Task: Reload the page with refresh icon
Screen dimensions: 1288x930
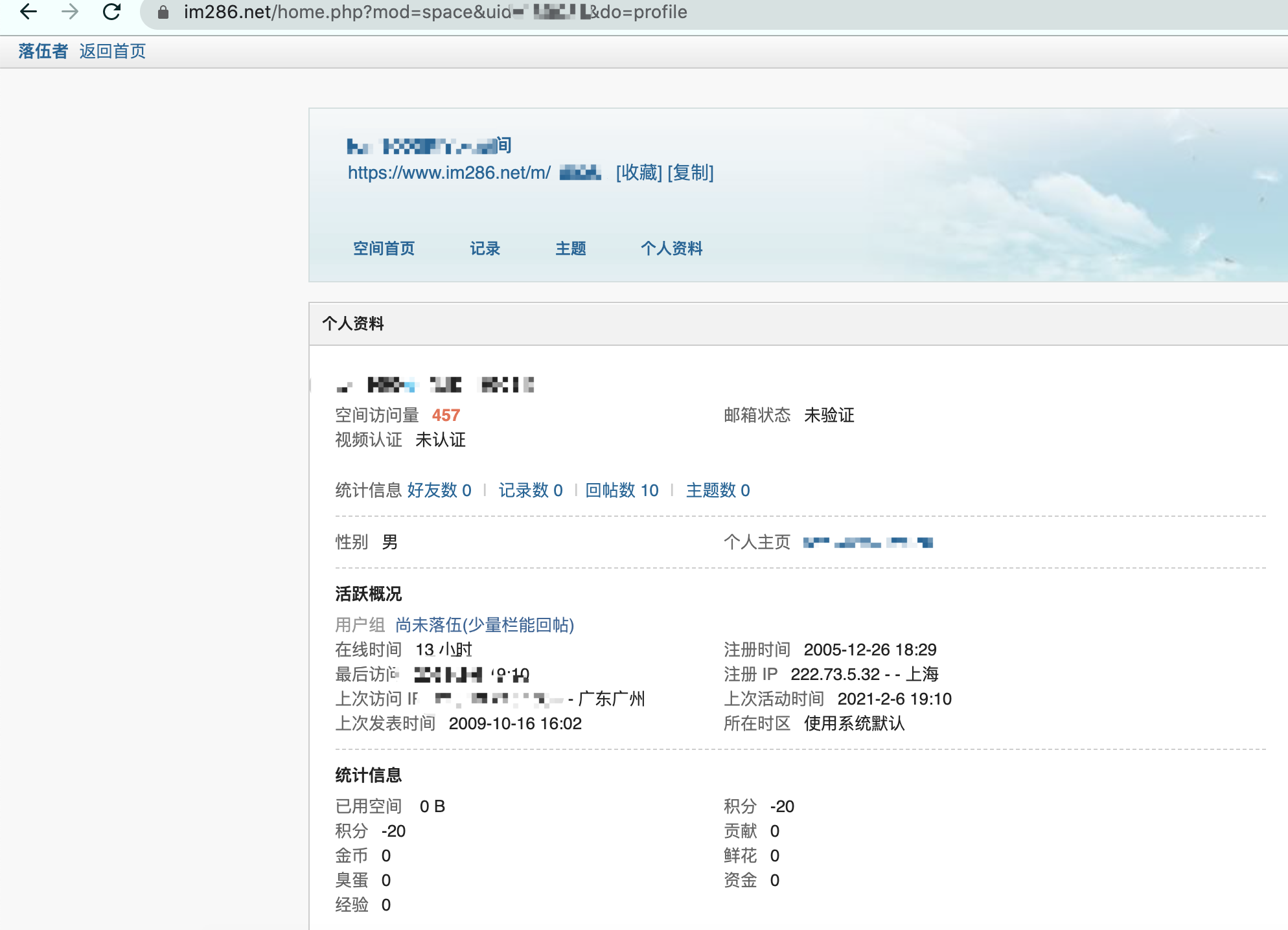Action: (x=112, y=12)
